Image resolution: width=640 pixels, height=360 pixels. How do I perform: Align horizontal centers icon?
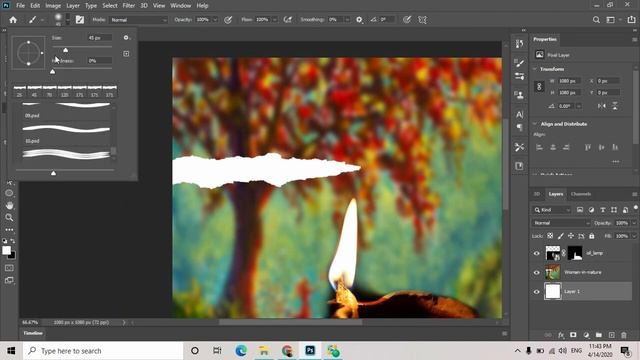[x=553, y=147]
